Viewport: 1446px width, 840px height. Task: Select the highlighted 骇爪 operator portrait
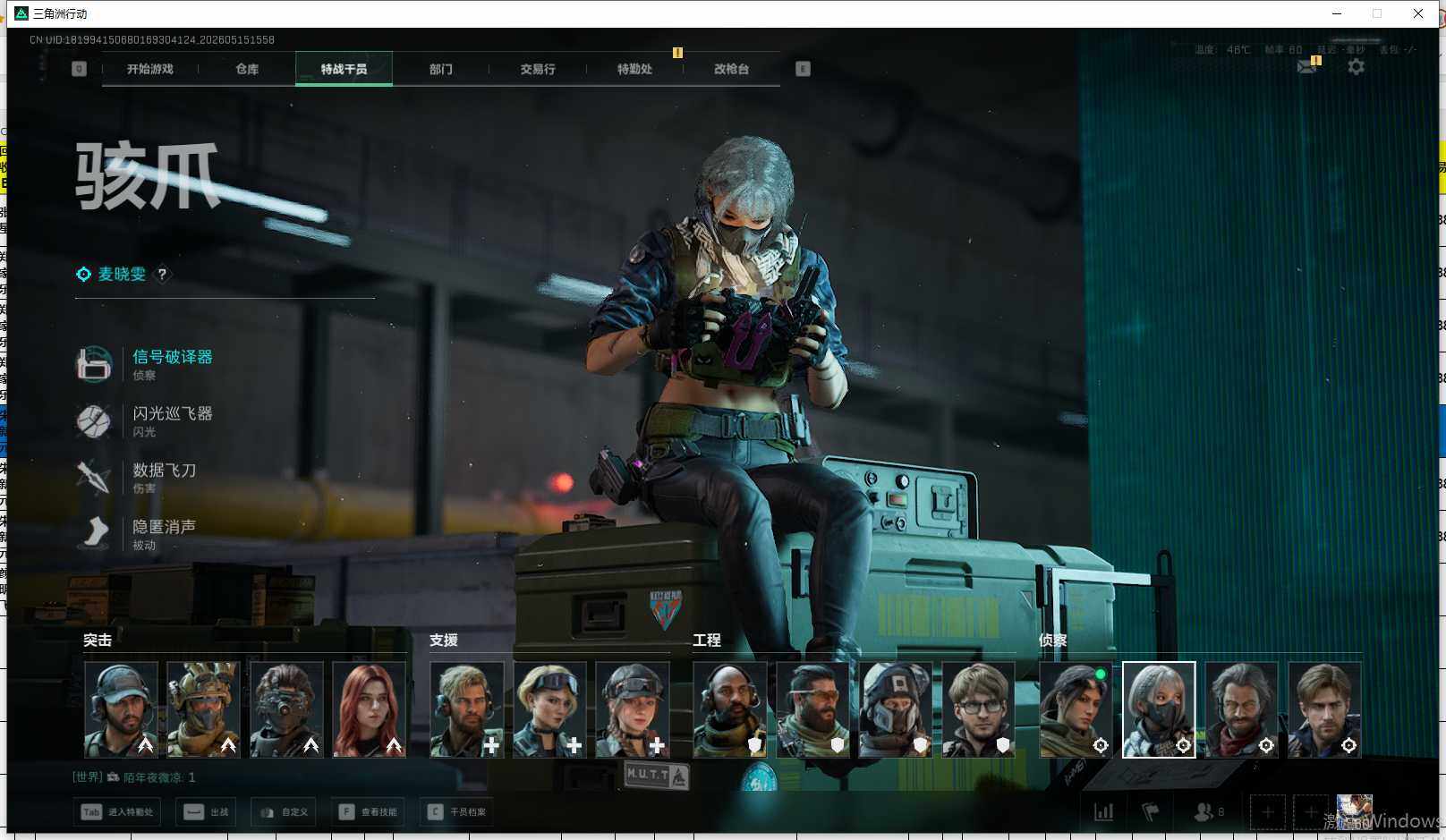(x=1159, y=709)
